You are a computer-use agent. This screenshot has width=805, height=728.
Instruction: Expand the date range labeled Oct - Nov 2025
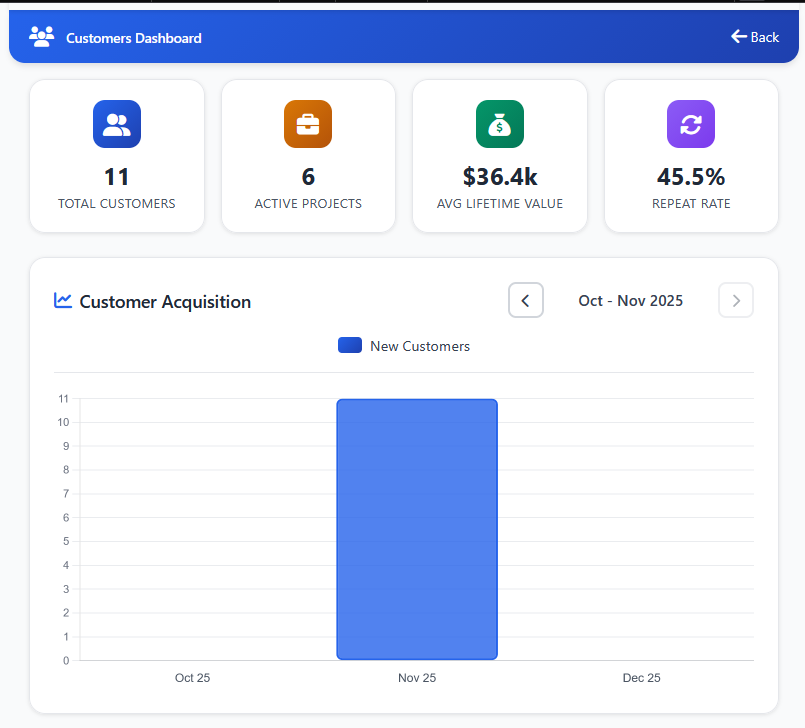pyautogui.click(x=631, y=300)
